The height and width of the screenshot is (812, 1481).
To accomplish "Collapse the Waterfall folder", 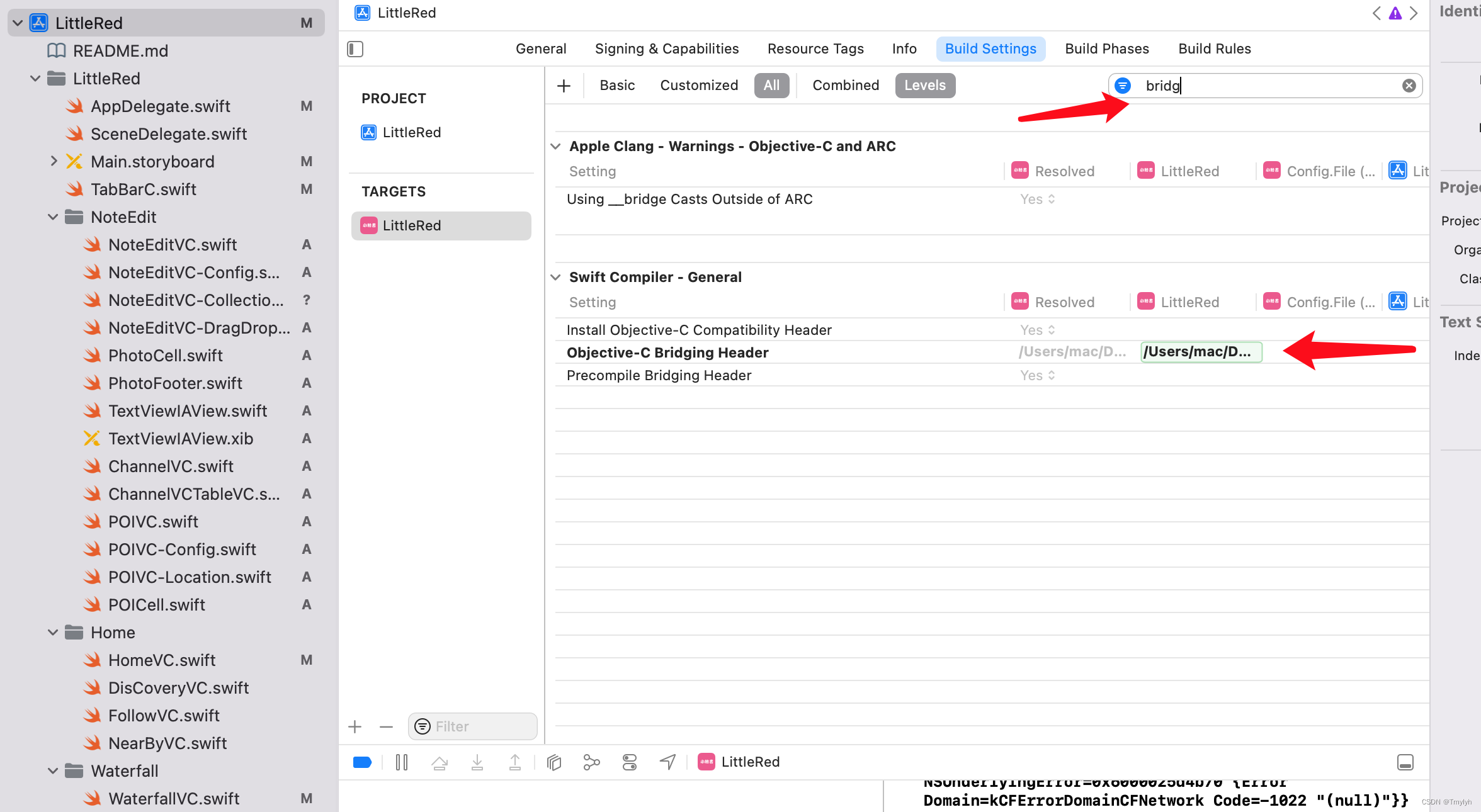I will tap(53, 771).
